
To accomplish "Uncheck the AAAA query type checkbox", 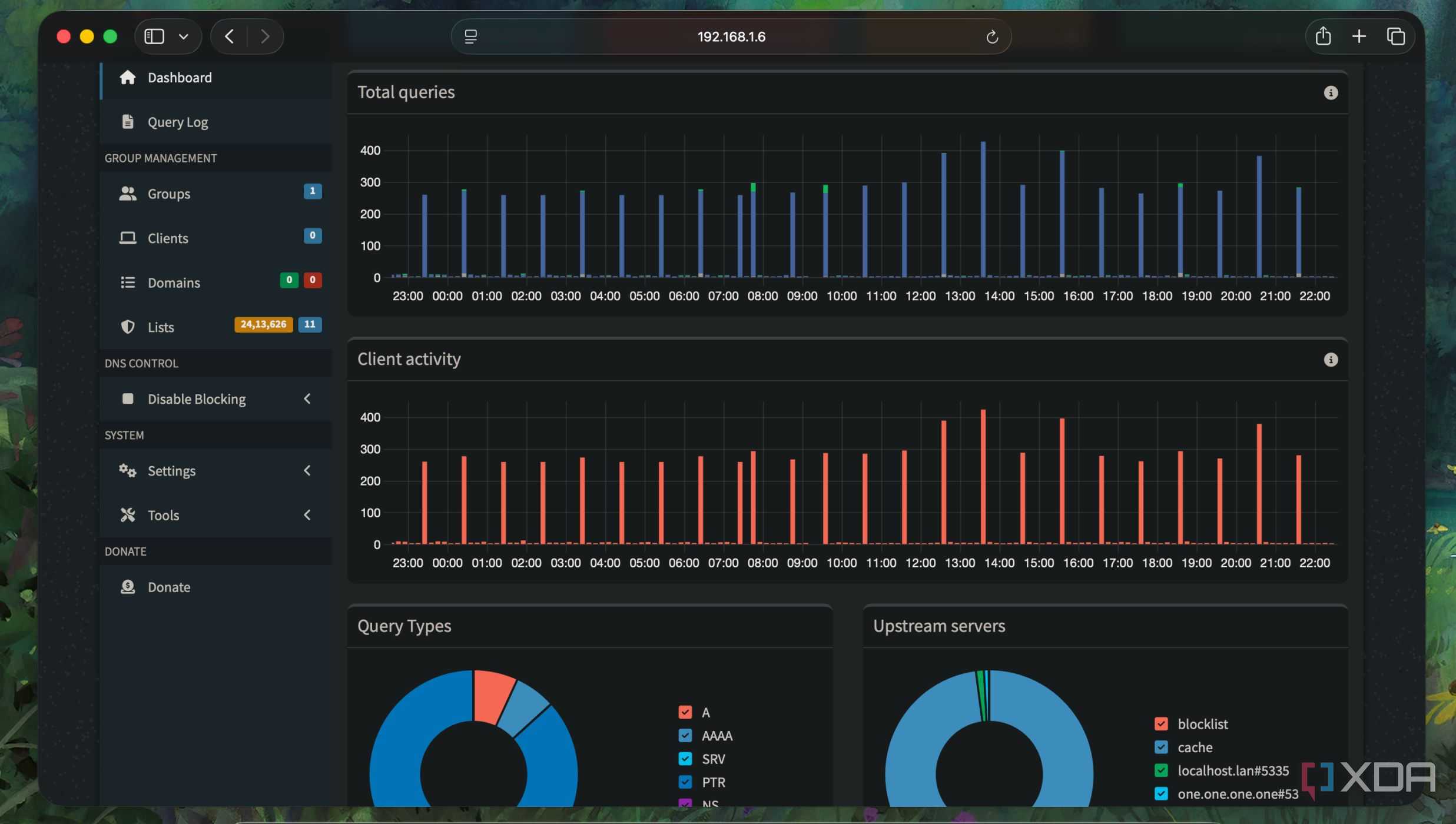I will point(685,736).
